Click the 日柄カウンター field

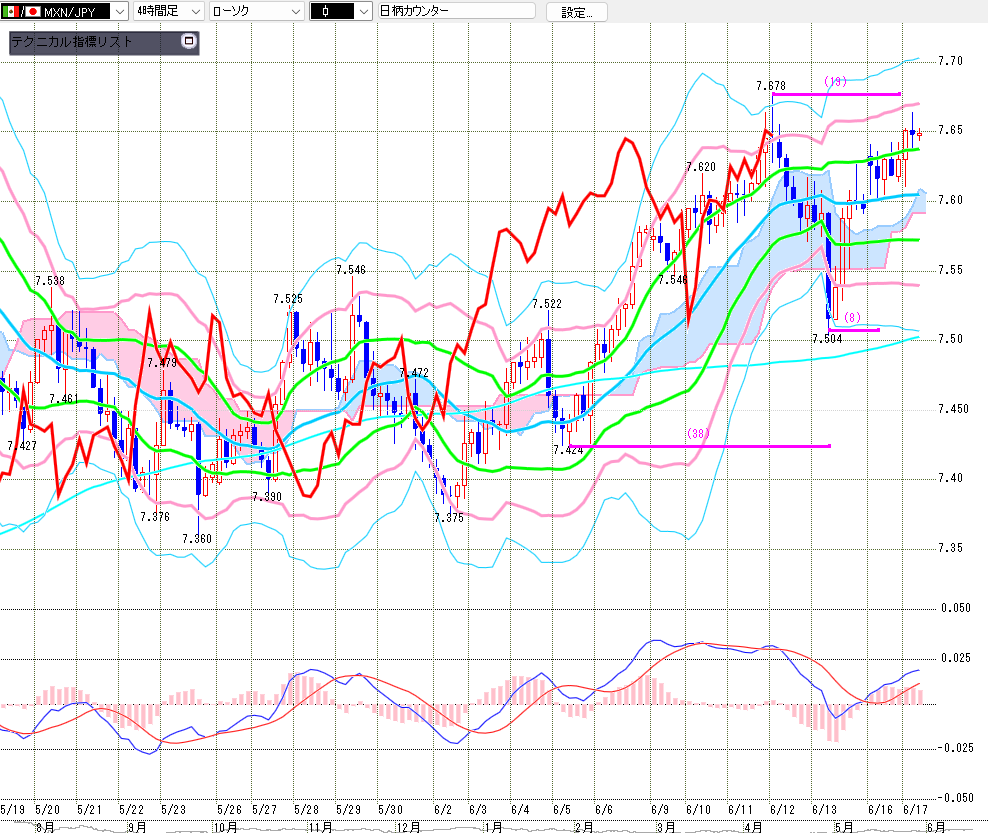tap(456, 11)
